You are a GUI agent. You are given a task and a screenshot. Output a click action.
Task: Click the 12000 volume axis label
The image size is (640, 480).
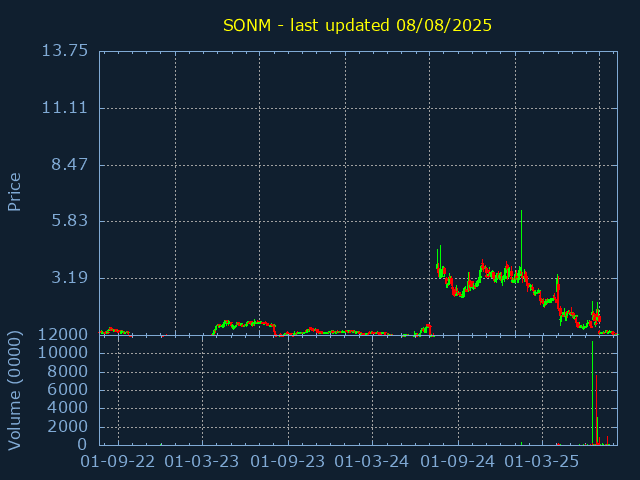click(62, 335)
